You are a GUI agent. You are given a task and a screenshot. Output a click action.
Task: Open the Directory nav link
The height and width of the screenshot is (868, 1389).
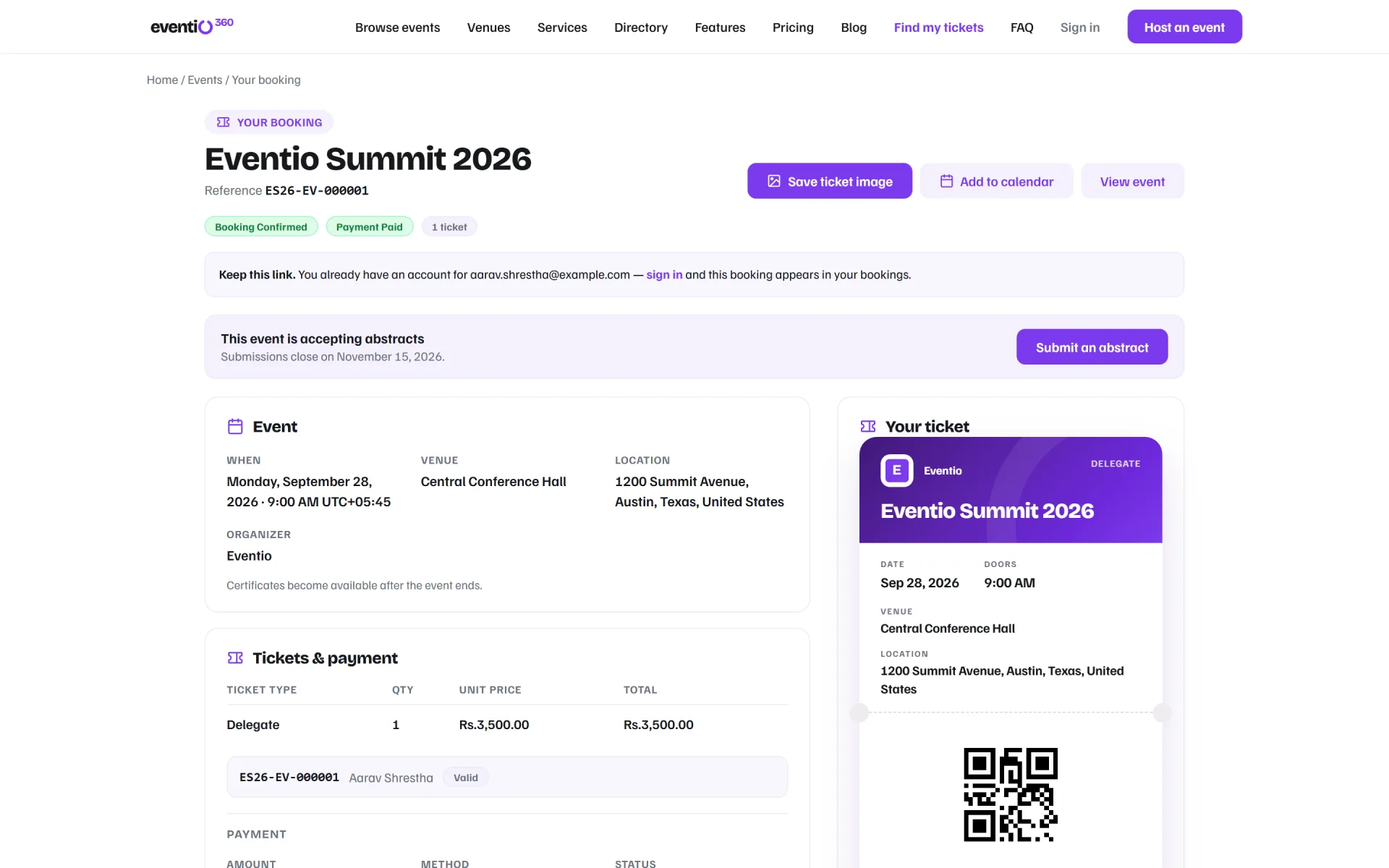(x=641, y=27)
